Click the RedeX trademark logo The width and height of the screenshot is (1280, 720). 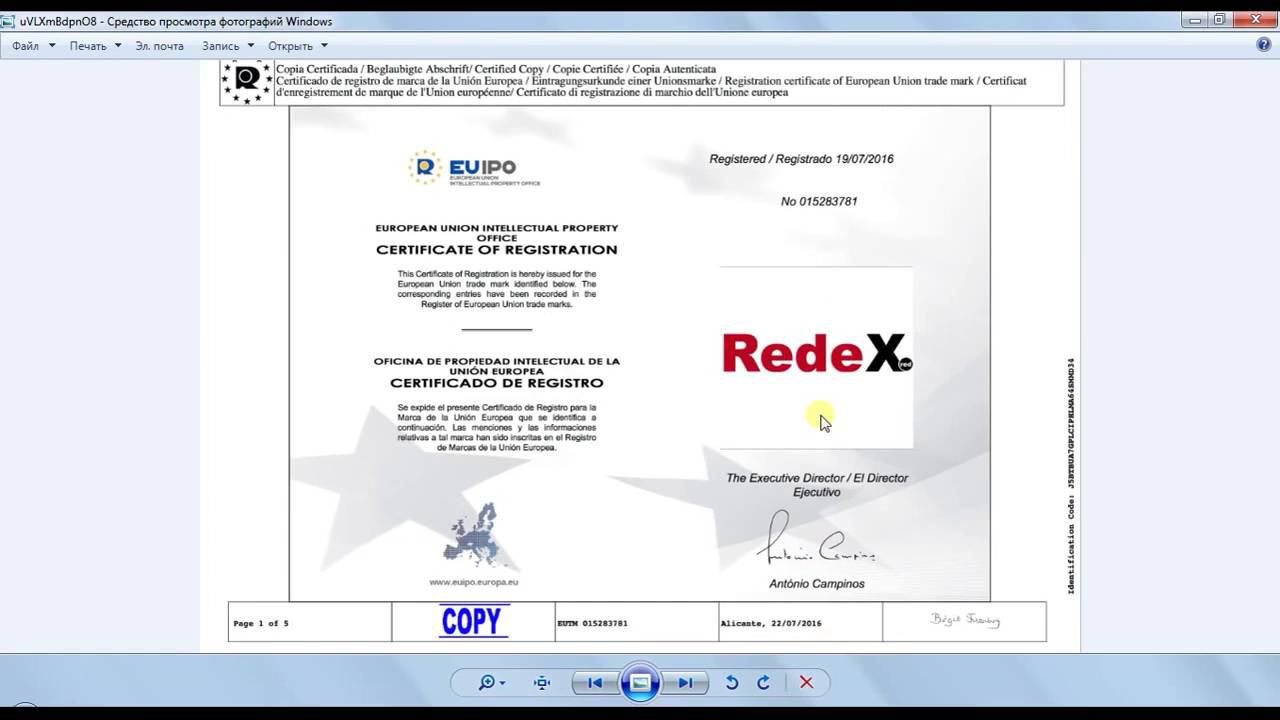pyautogui.click(x=816, y=353)
